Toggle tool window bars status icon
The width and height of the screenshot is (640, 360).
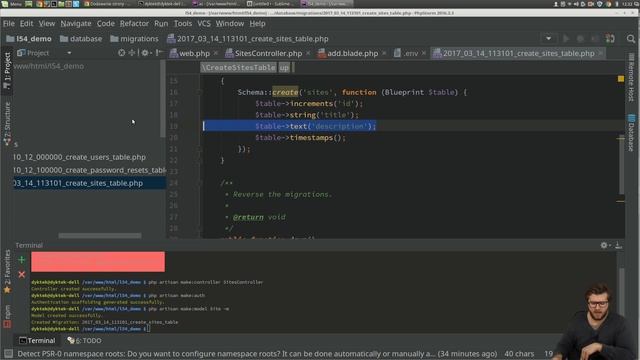tap(8, 353)
